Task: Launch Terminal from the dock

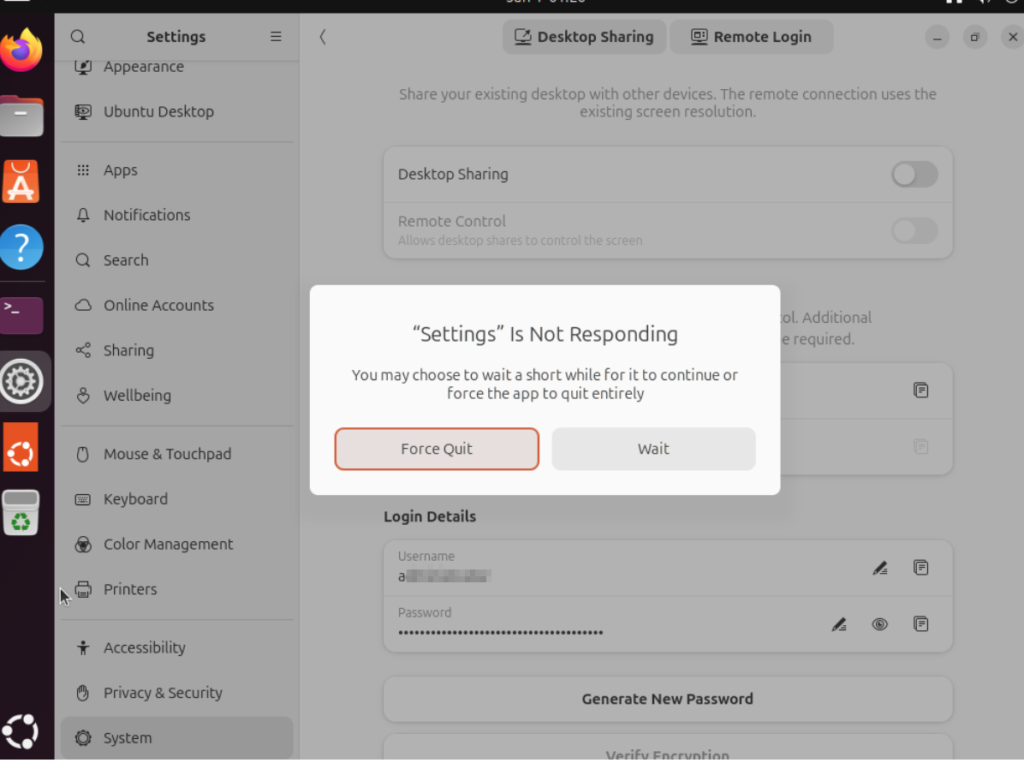Action: (22, 314)
